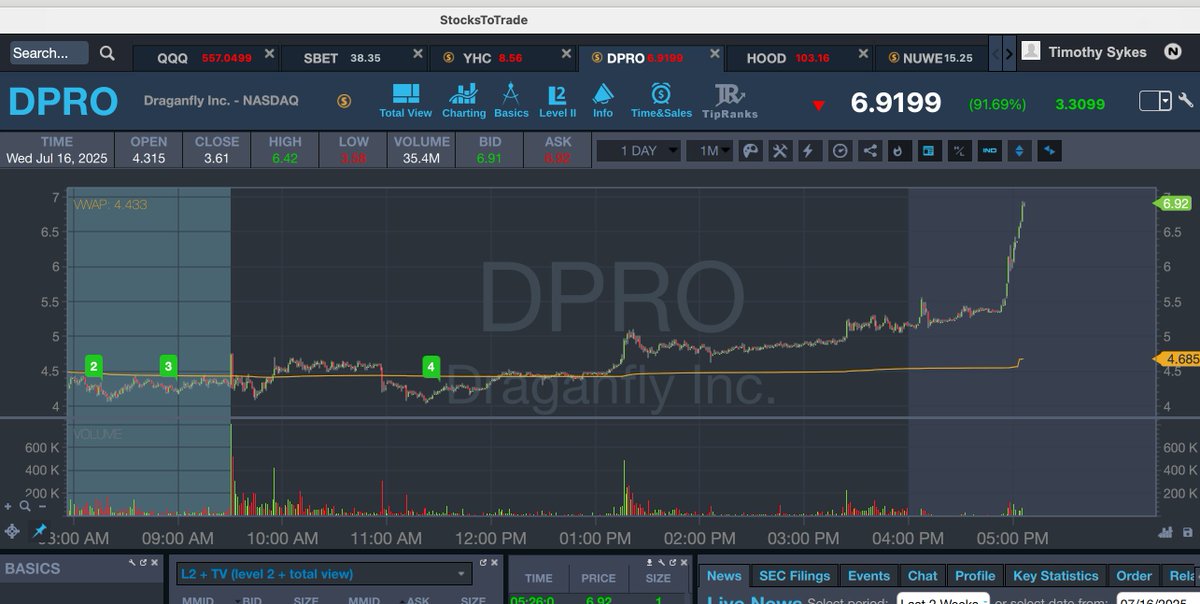Viewport: 1200px width, 604px height.
Task: Zoom out chart with minus icon
Action: (40, 506)
